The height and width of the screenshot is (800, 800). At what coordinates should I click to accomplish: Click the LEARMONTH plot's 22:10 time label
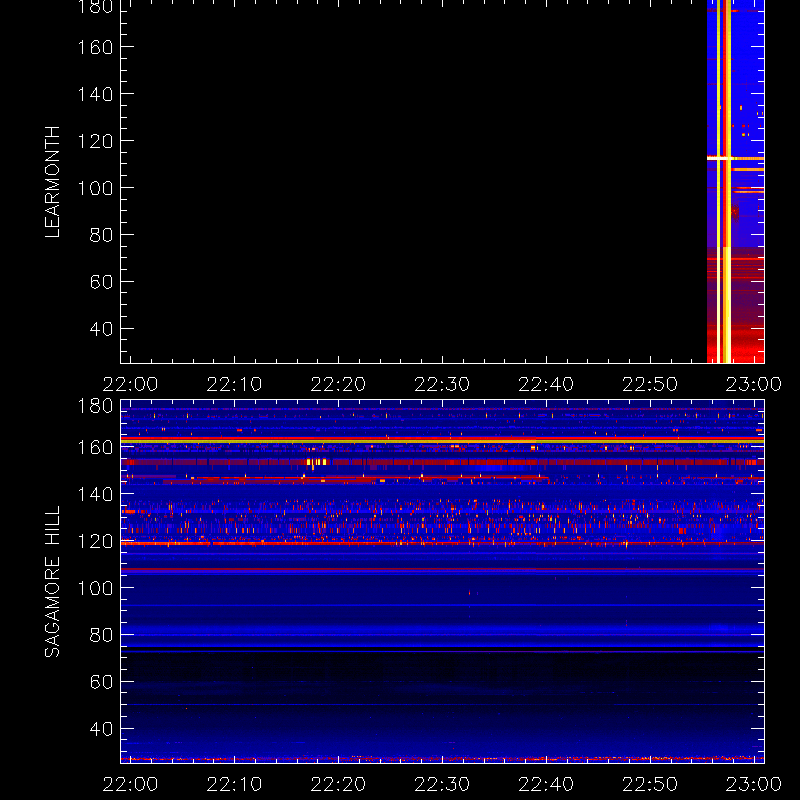[x=234, y=384]
